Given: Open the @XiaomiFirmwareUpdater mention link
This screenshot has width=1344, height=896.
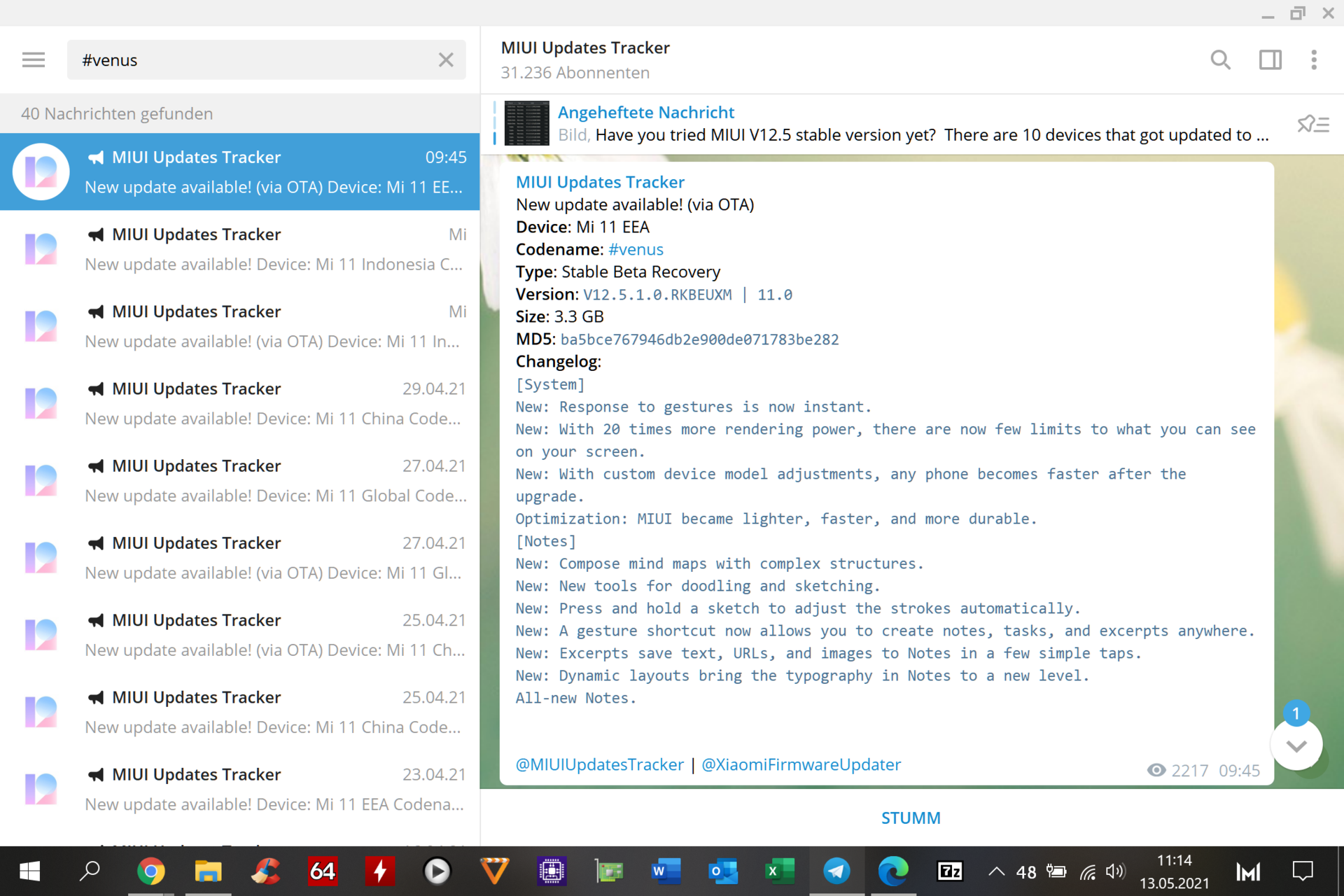Looking at the screenshot, I should tap(801, 765).
